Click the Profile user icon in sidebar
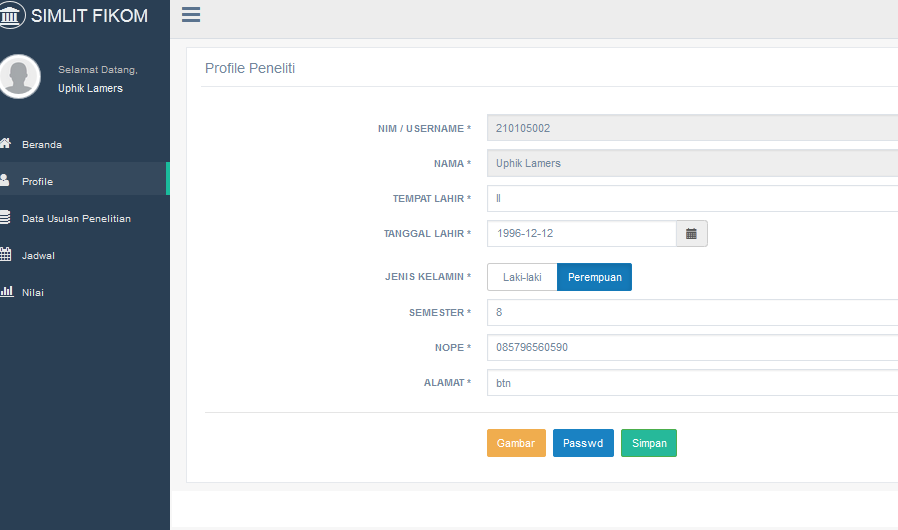Viewport: 898px width, 530px height. coord(5,180)
